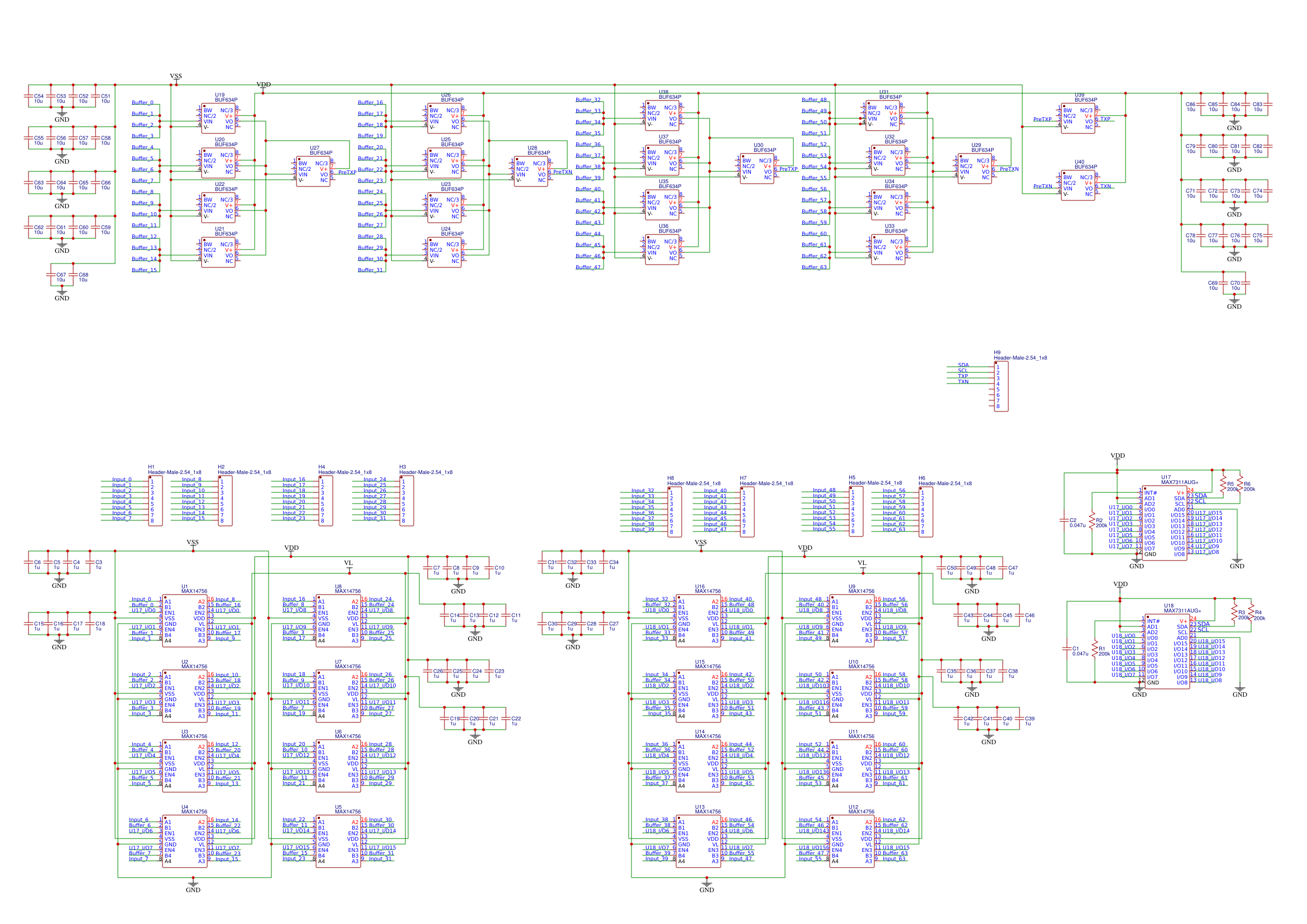Pick the U39 BUF634P component label
The height and width of the screenshot is (924, 1307).
pyautogui.click(x=1085, y=97)
